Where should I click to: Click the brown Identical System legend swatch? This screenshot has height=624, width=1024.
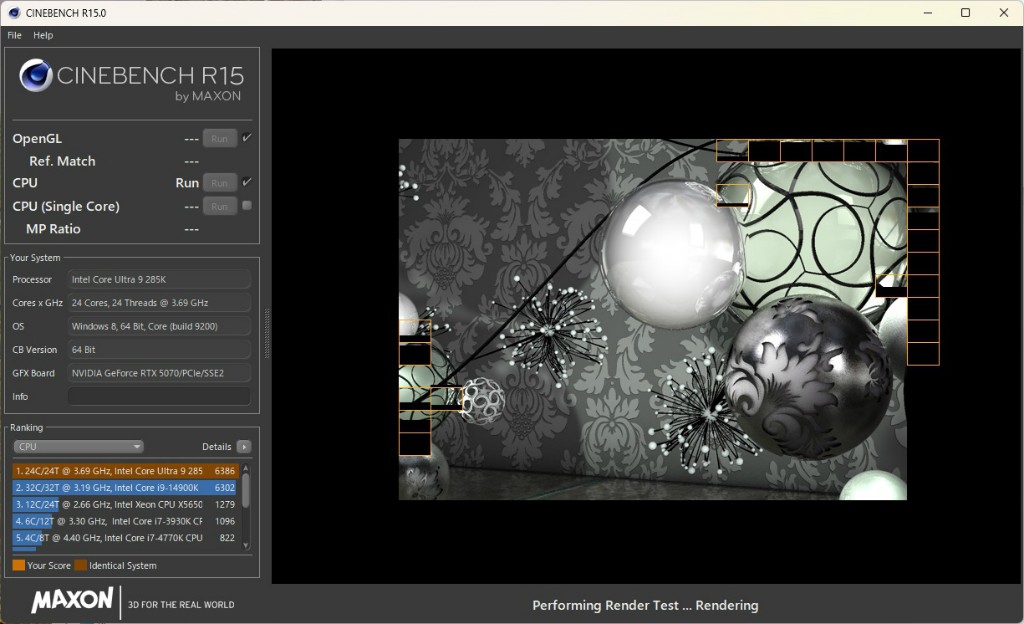coord(81,566)
